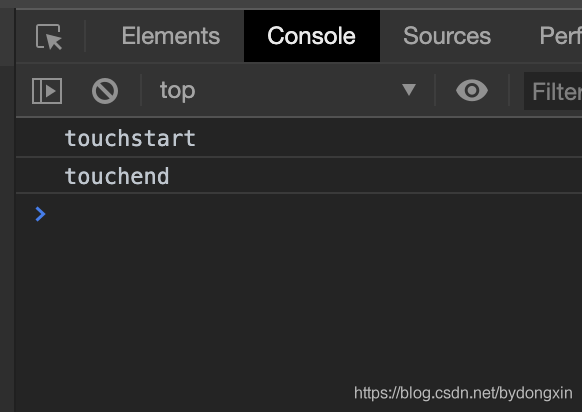Open the partially visible Performance tab
Screen dimensions: 582x412
tap(560, 36)
